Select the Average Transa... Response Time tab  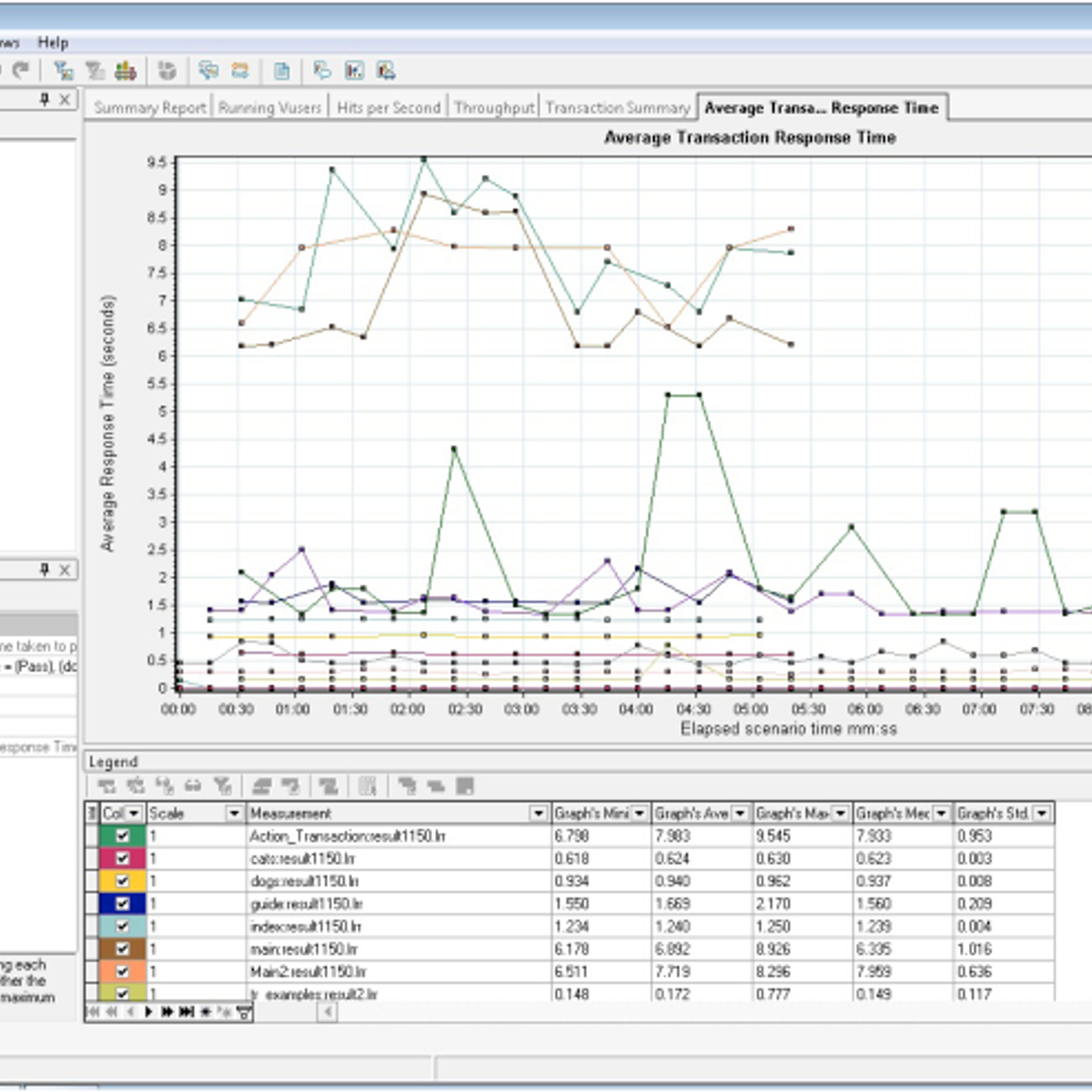click(822, 107)
